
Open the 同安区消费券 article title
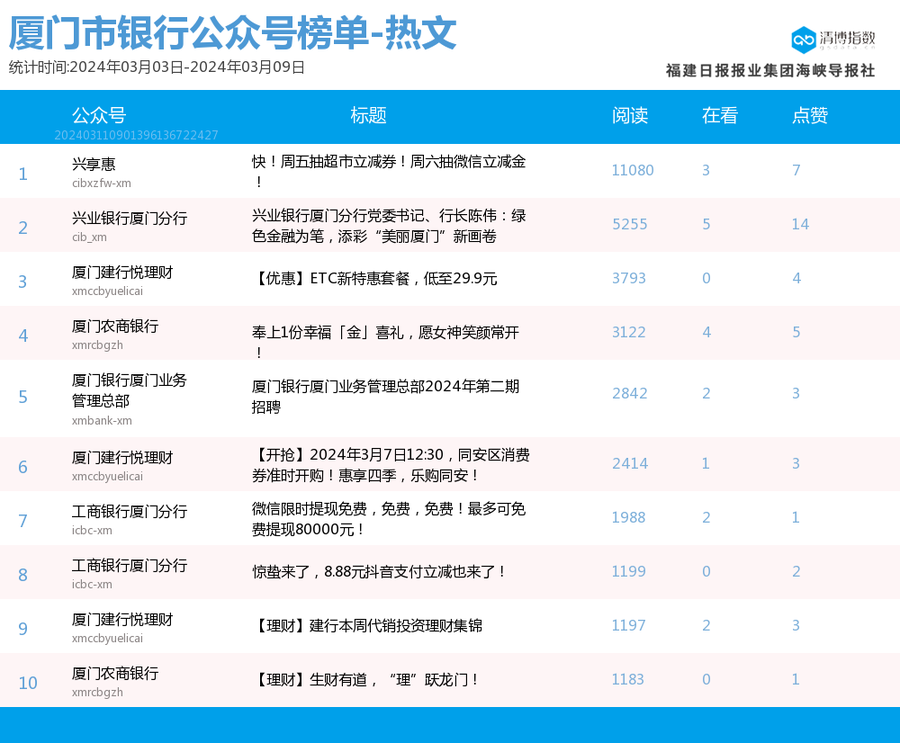coord(390,465)
